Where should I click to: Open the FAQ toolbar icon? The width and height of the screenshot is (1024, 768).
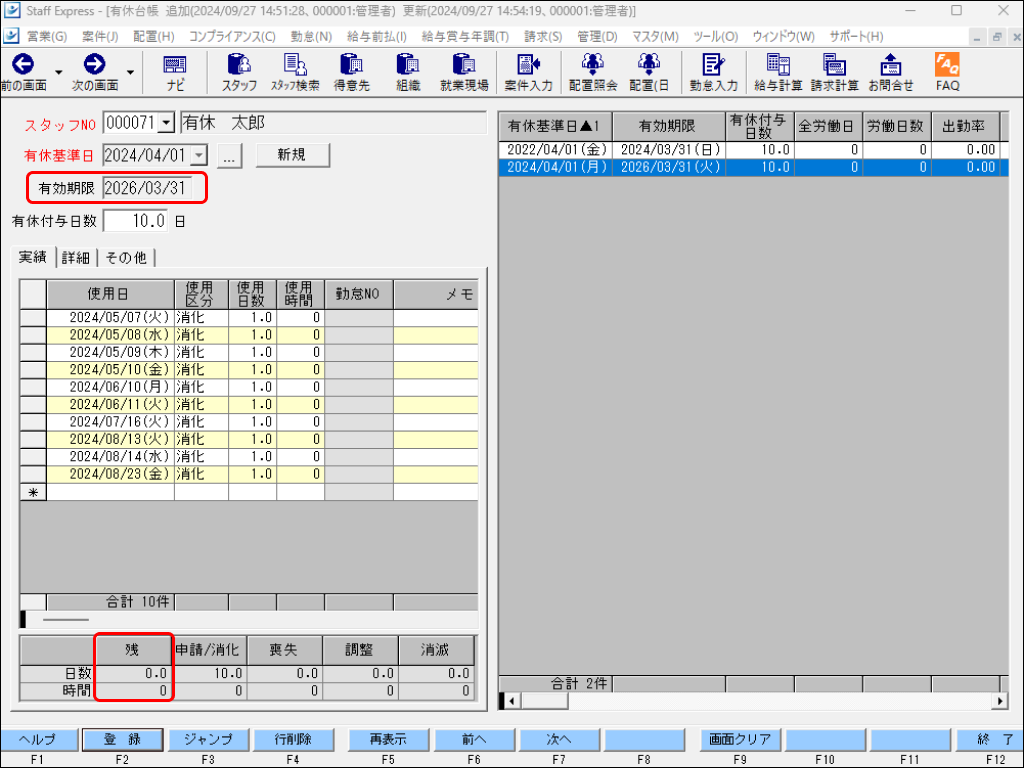[947, 72]
